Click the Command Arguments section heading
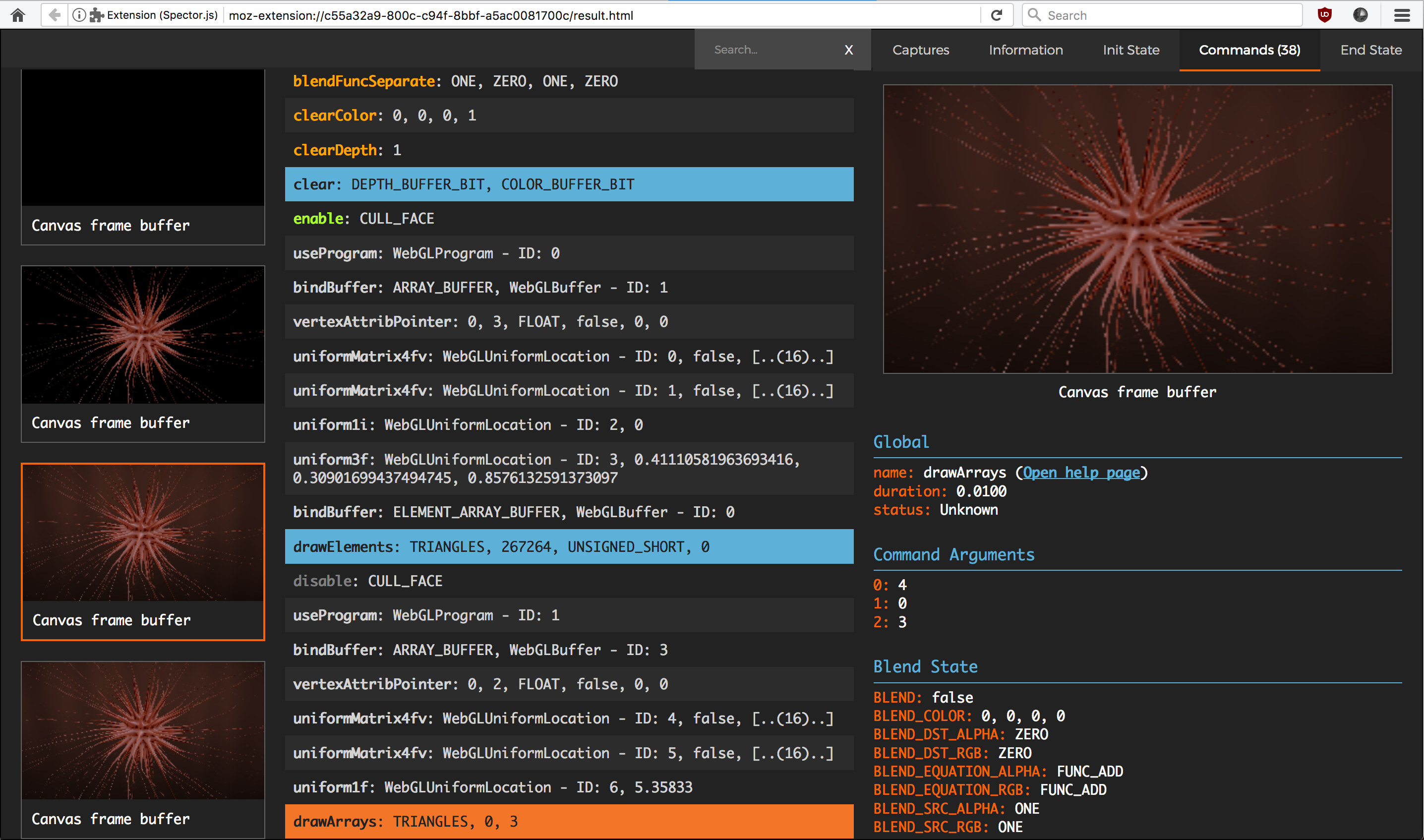Screen dimensions: 1424x840 pos(953,555)
